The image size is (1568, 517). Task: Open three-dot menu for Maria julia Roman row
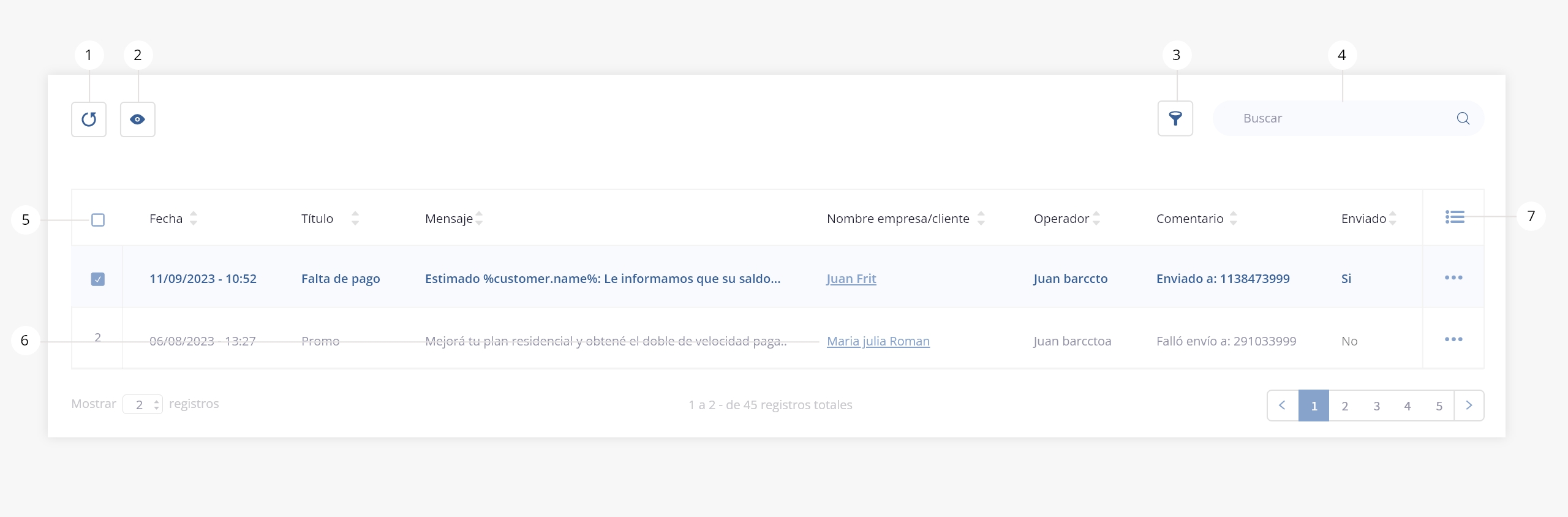pos(1453,339)
